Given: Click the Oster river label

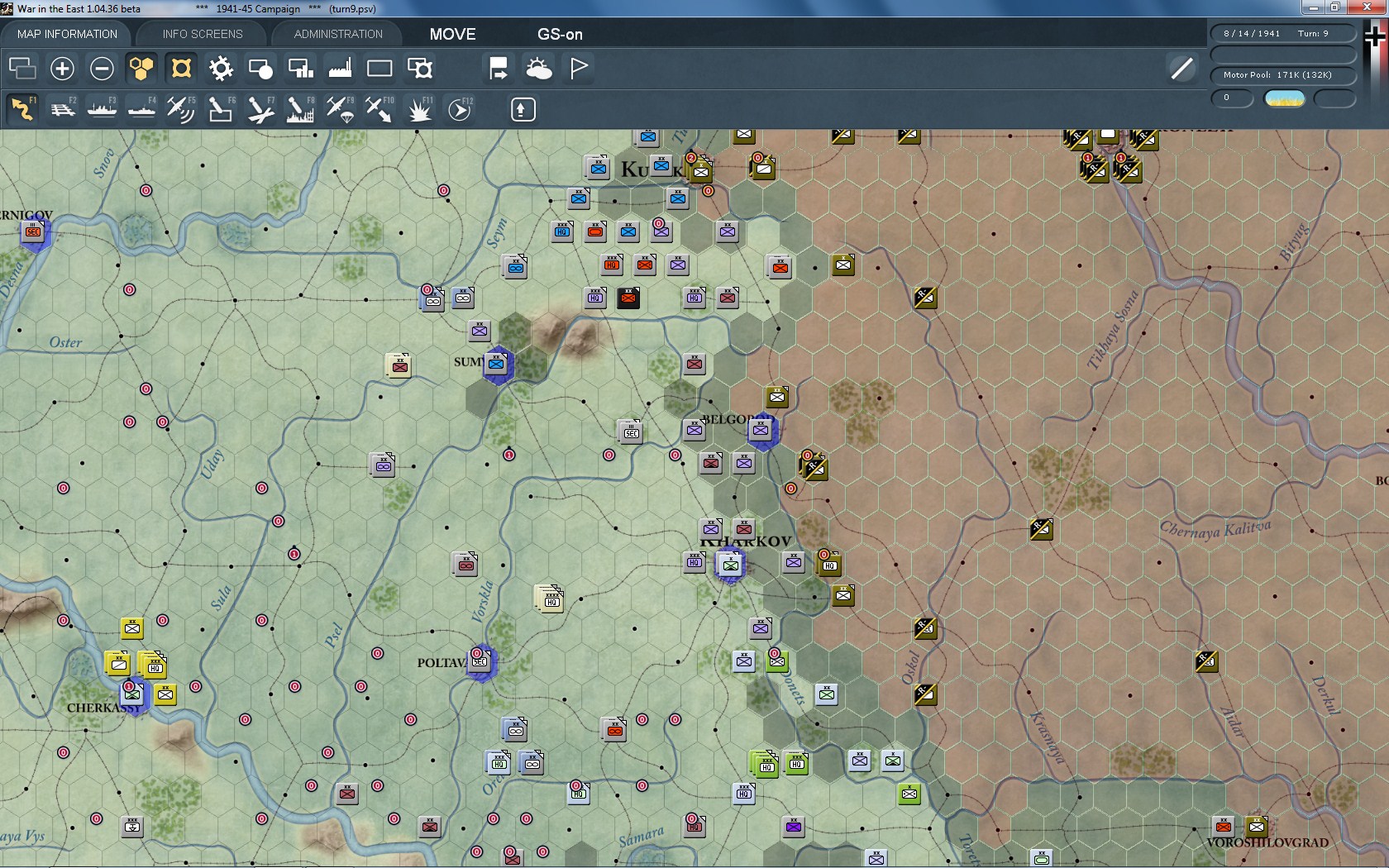Looking at the screenshot, I should [x=65, y=342].
